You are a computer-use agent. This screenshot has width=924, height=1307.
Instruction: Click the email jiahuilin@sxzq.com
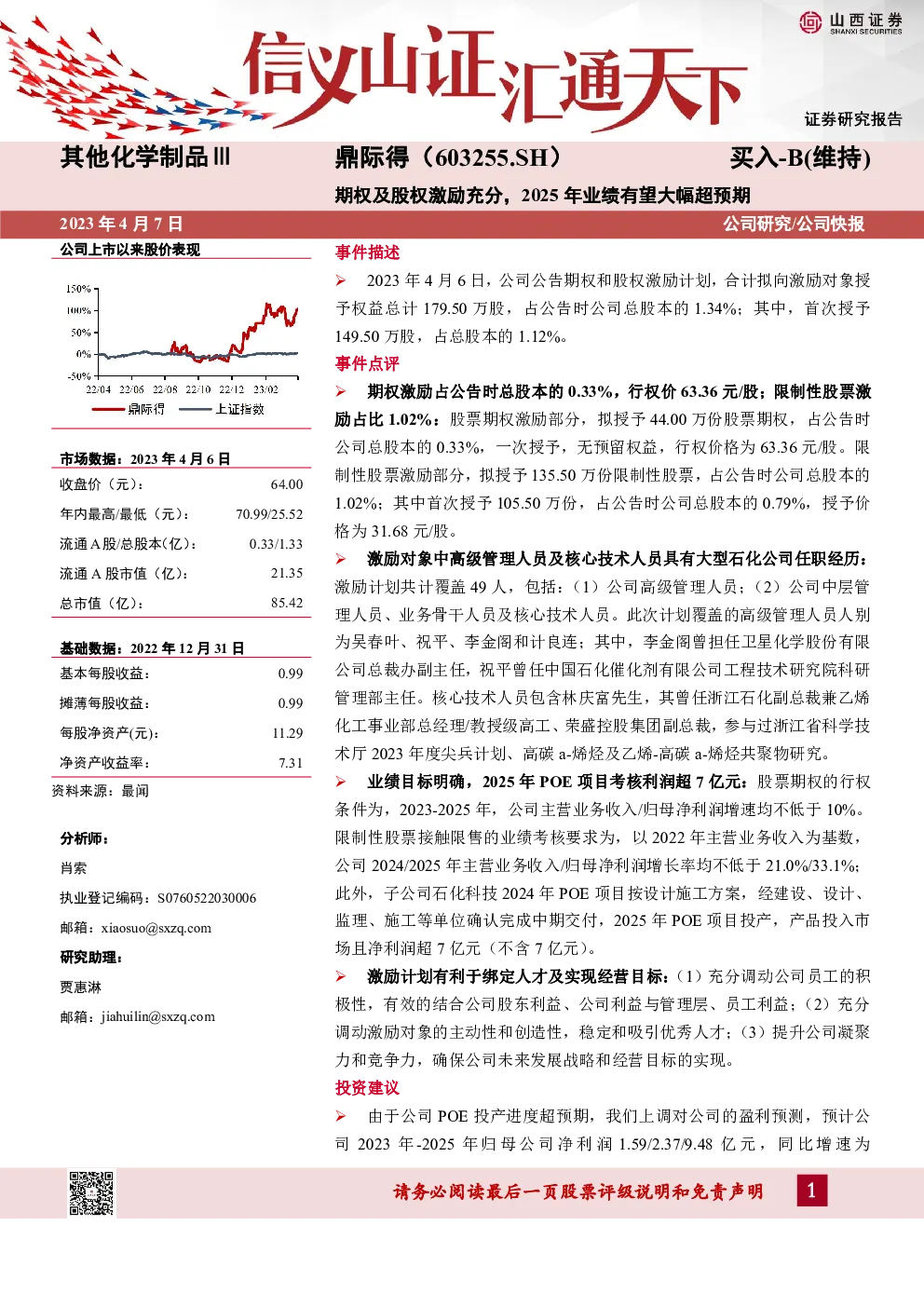coord(158,1016)
